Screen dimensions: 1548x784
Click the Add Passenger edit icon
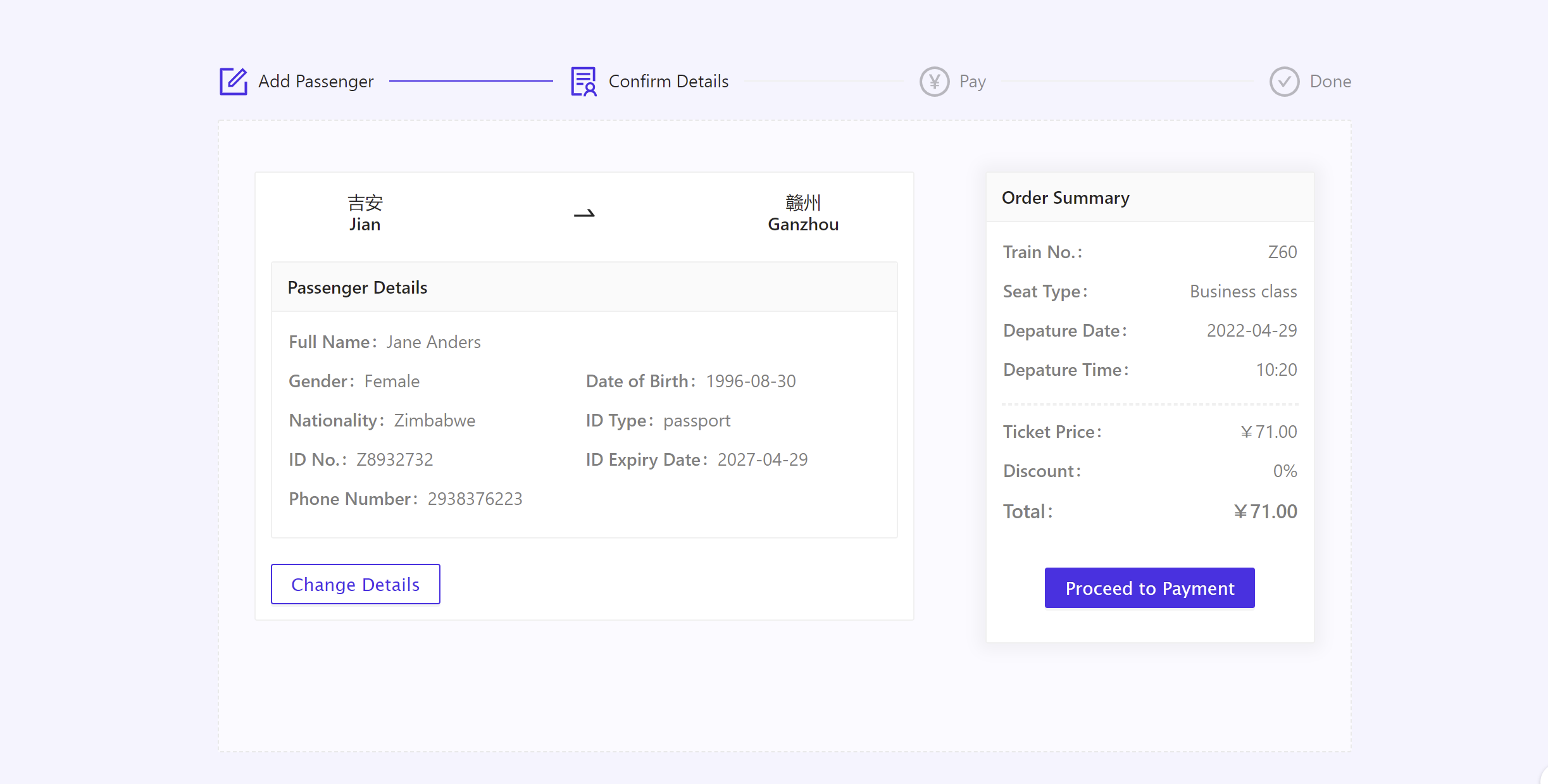click(234, 81)
